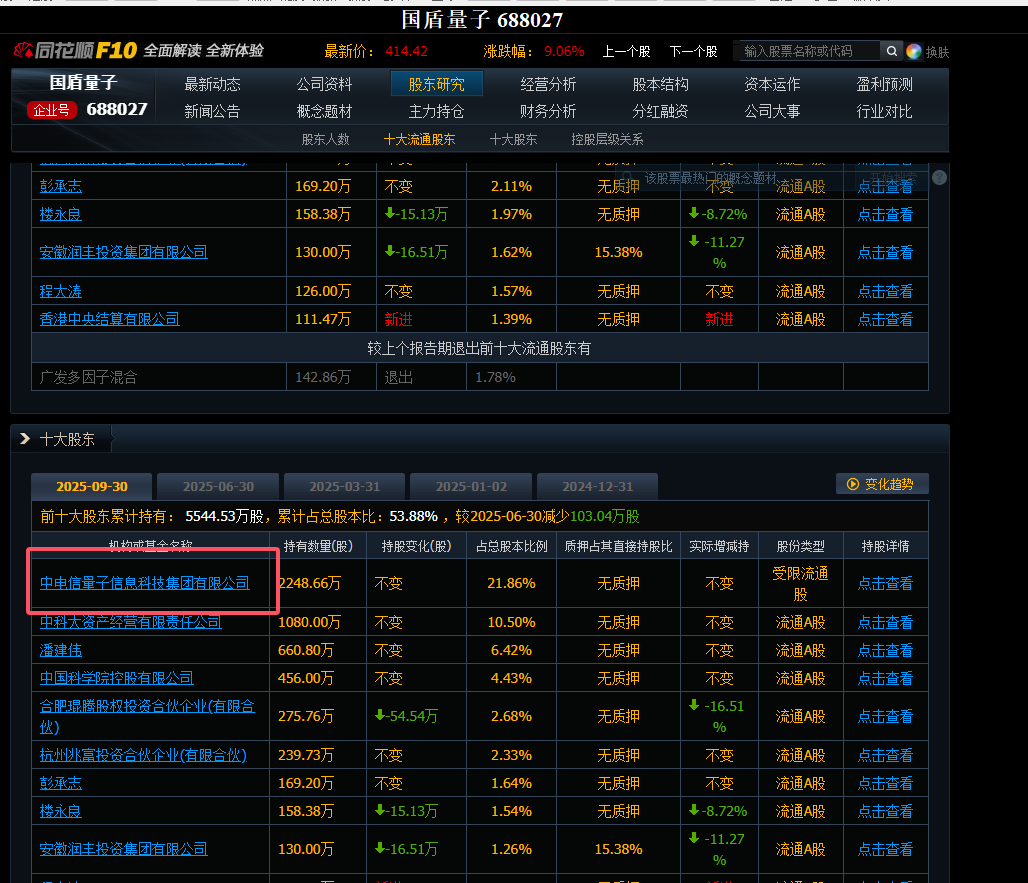Open the 新闻公告 menu

click(x=212, y=111)
